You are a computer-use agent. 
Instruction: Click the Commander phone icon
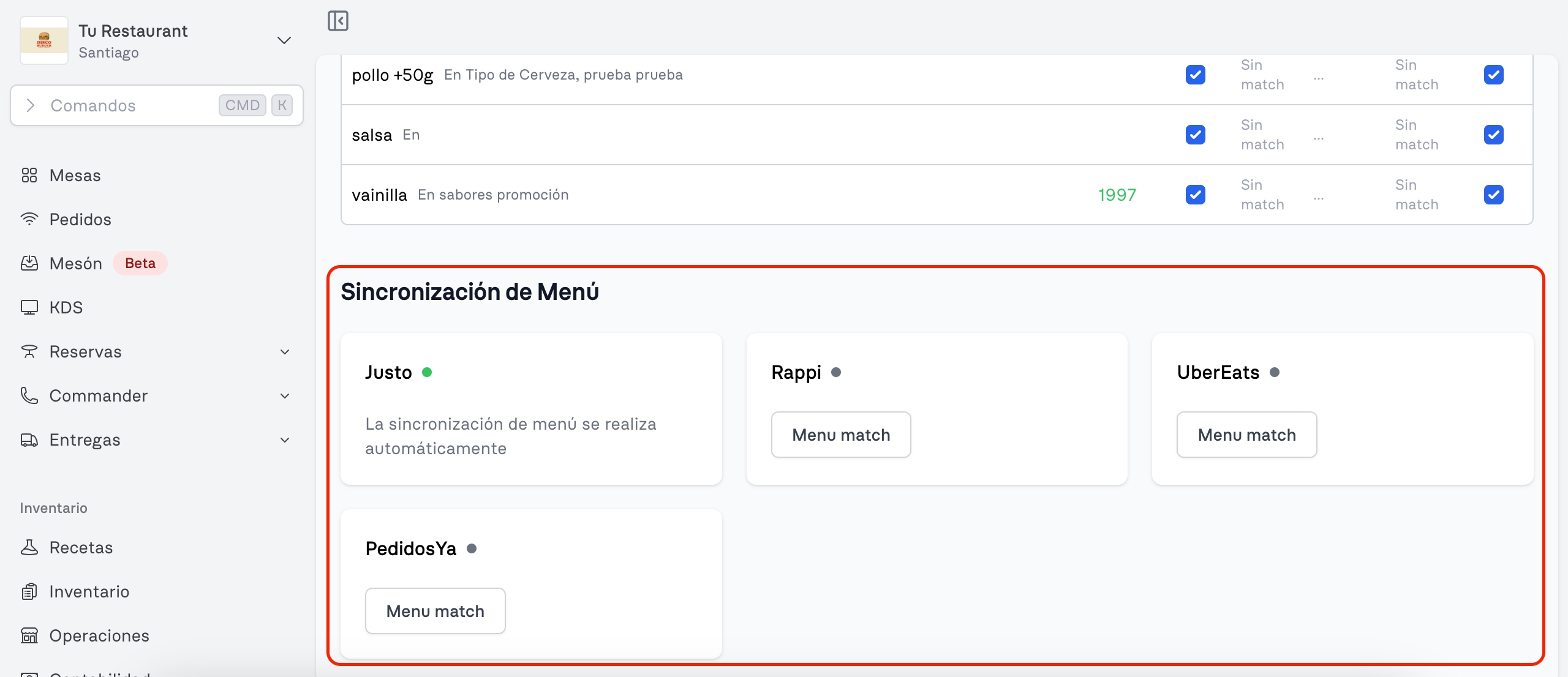(29, 395)
